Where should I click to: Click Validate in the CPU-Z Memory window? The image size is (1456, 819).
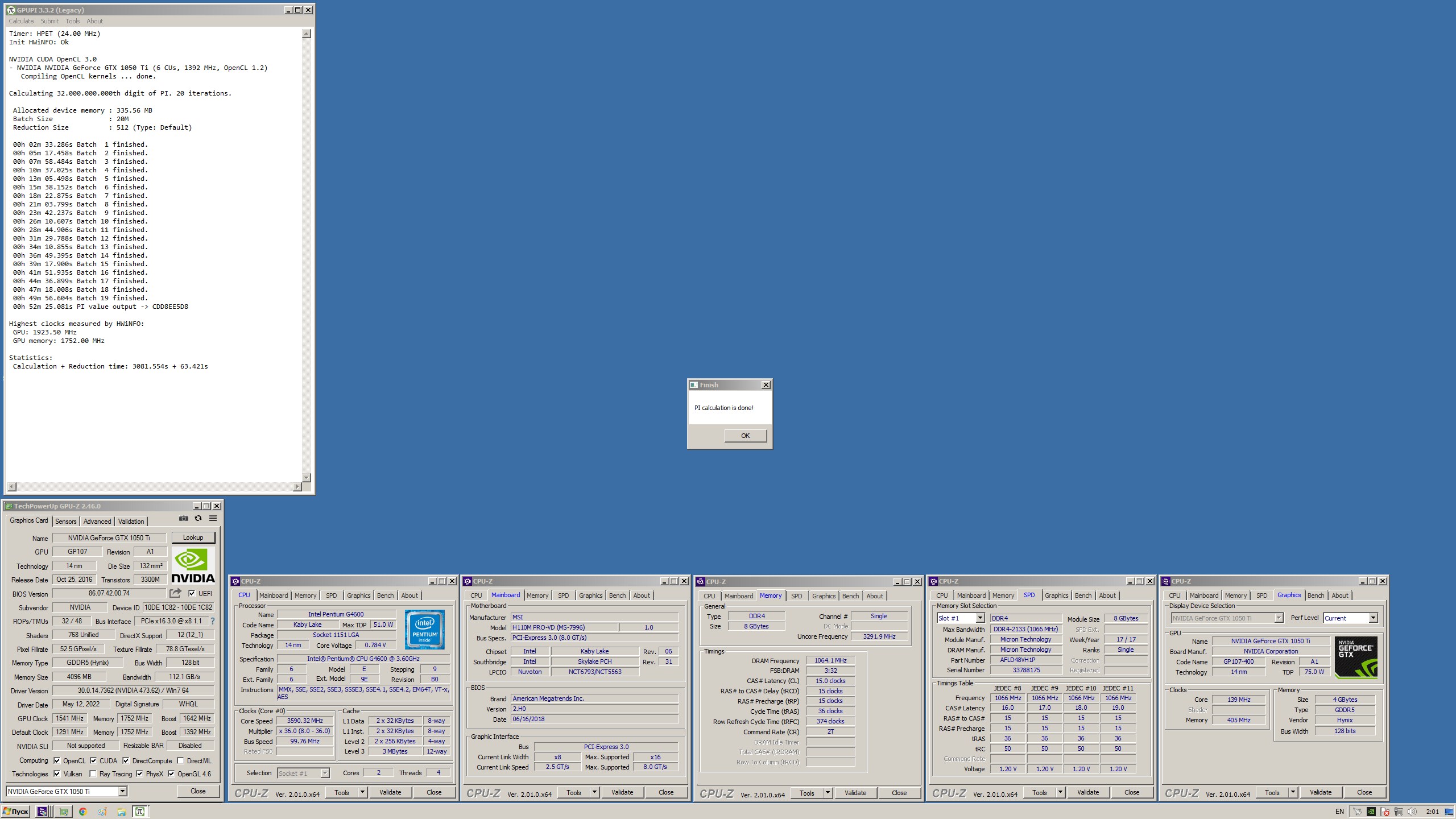(855, 793)
